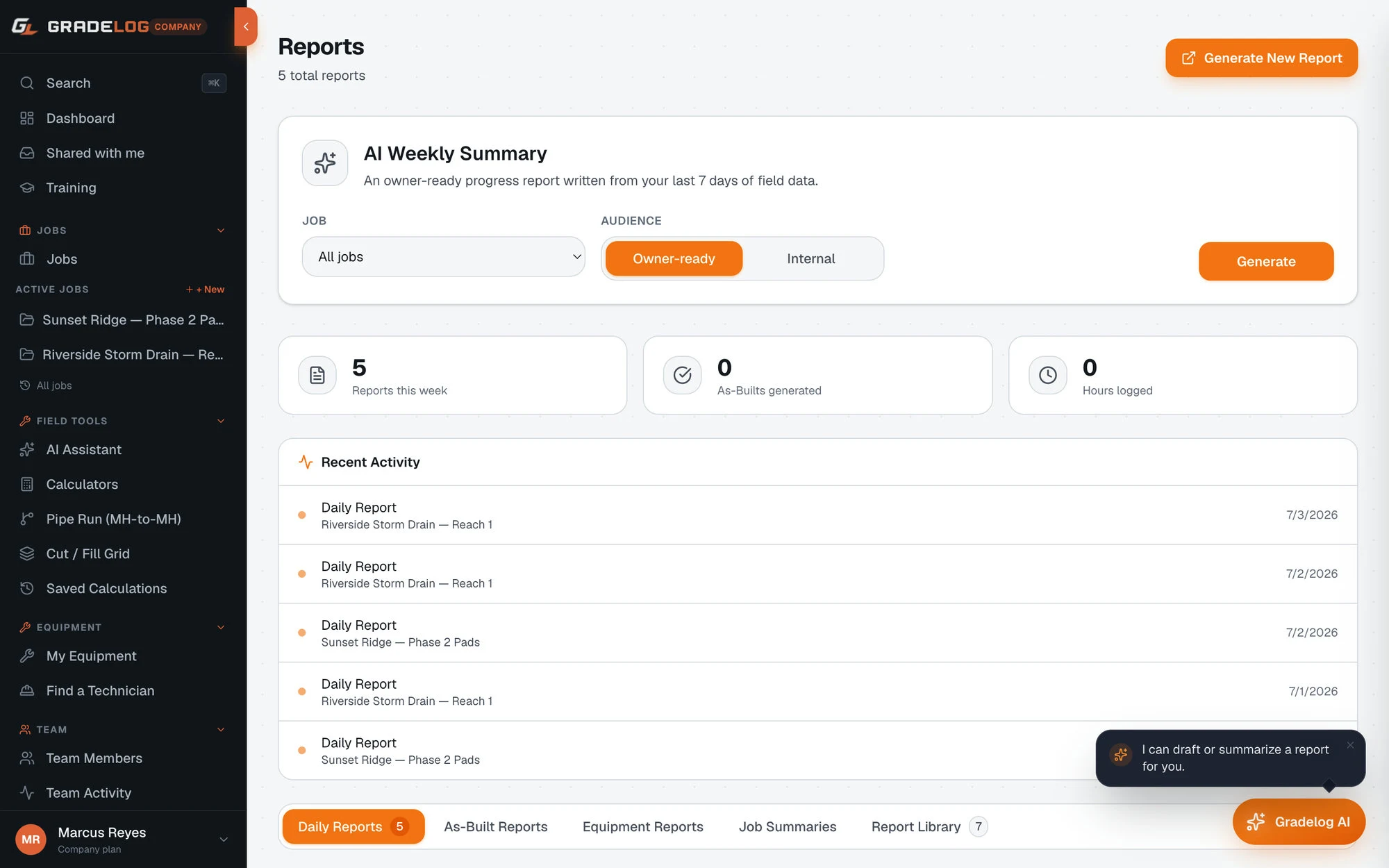Select the Internal audience option
The height and width of the screenshot is (868, 1389).
tap(810, 259)
